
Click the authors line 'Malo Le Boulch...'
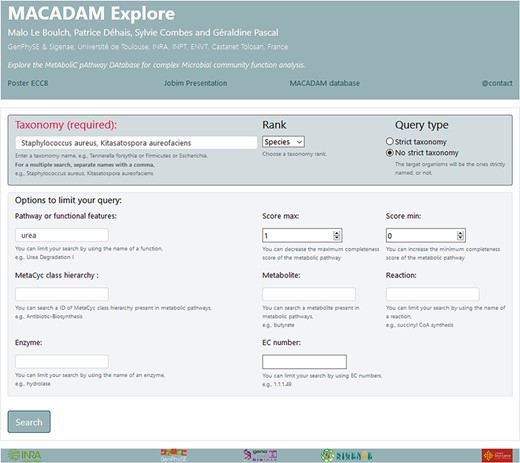[x=143, y=32]
